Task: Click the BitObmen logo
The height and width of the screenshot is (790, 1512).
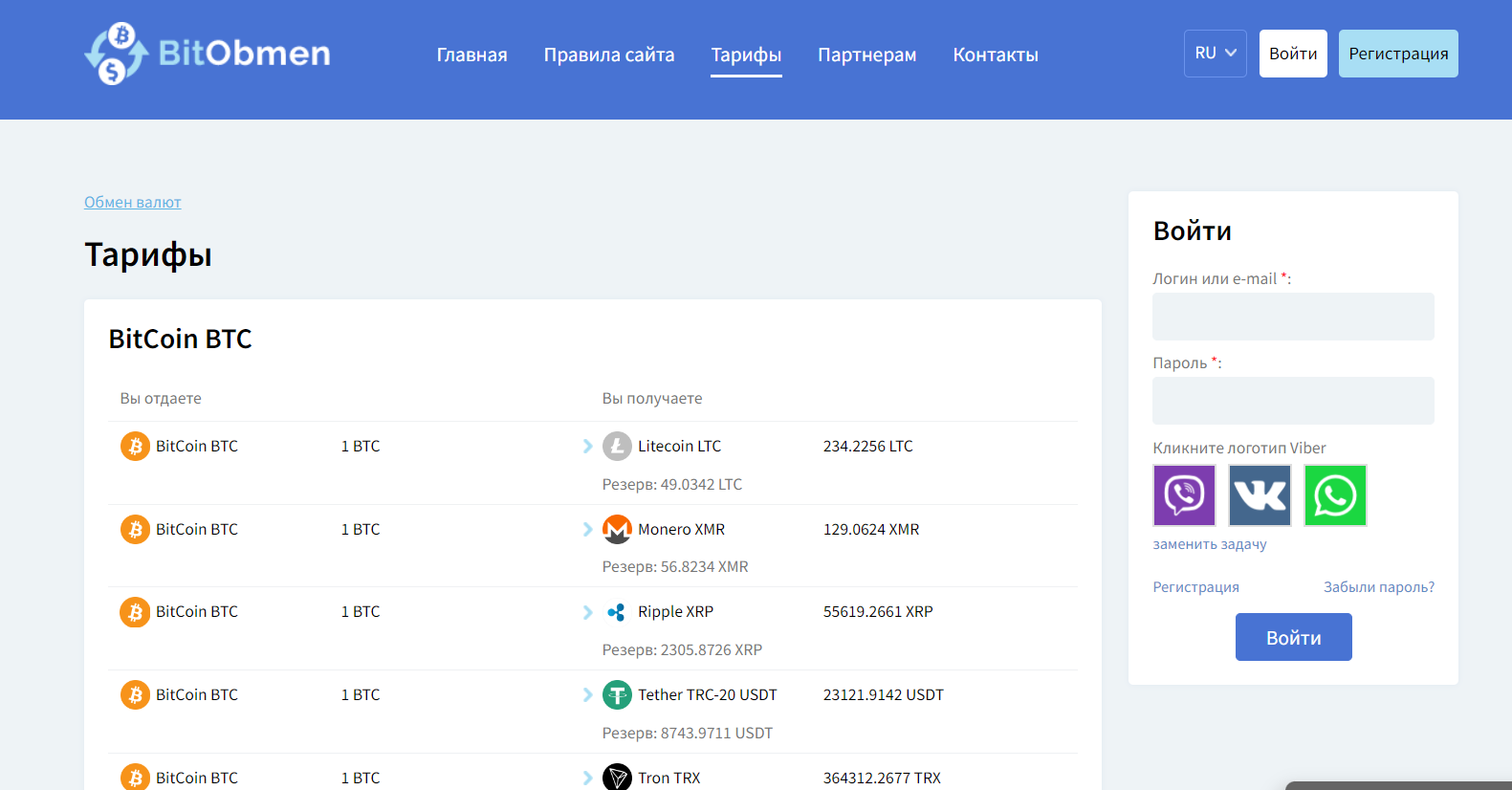Action: coord(208,54)
